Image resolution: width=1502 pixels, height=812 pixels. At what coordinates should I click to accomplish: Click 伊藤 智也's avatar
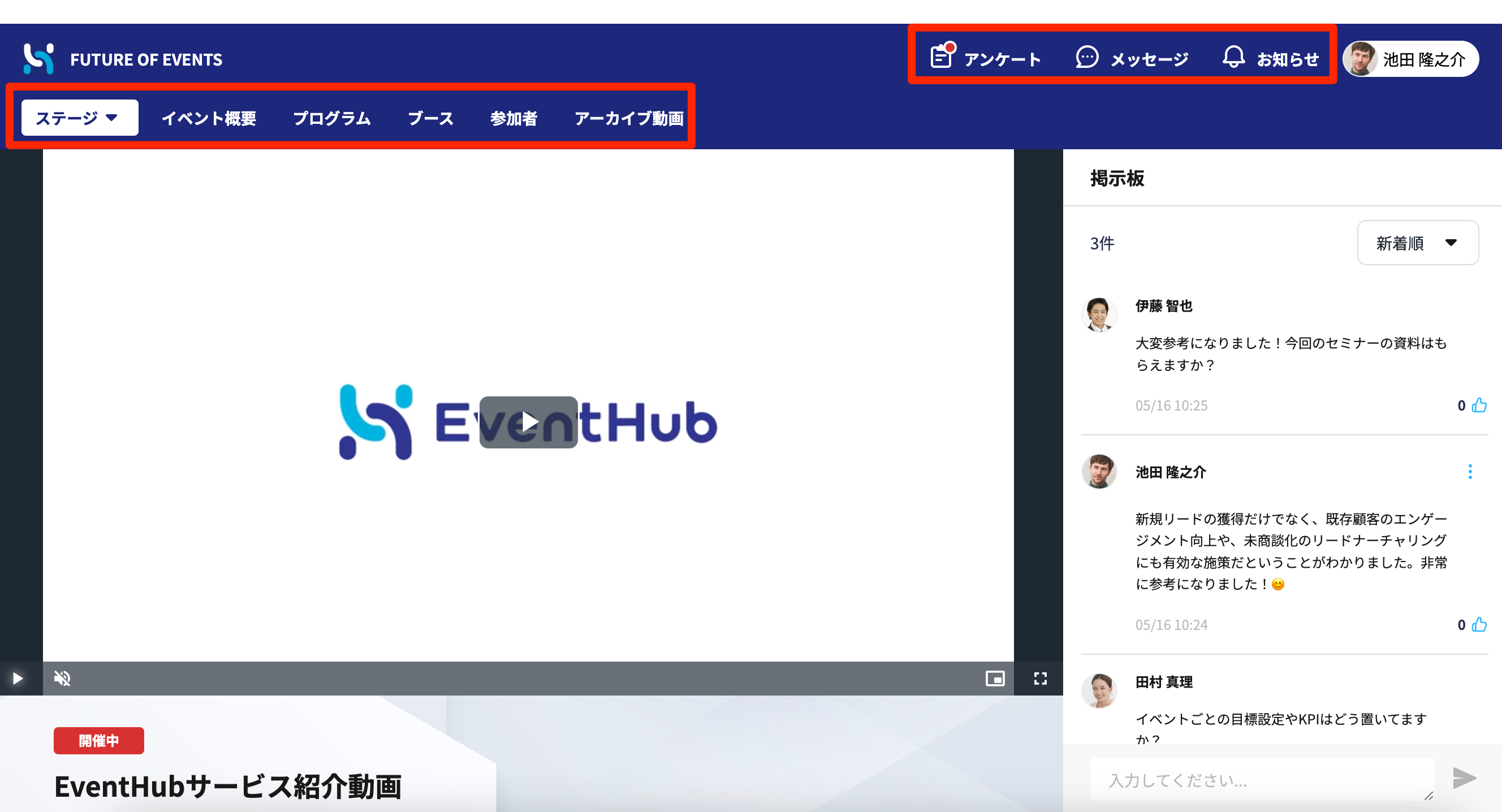coord(1099,315)
